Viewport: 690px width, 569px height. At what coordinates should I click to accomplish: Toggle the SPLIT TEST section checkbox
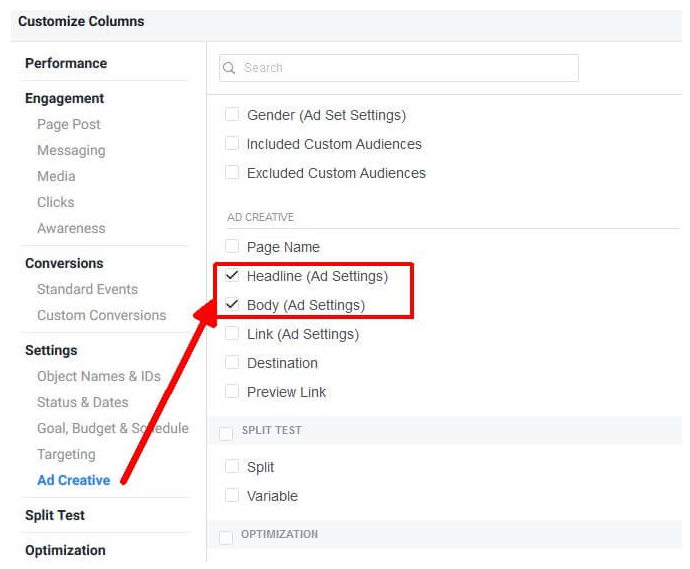click(226, 432)
